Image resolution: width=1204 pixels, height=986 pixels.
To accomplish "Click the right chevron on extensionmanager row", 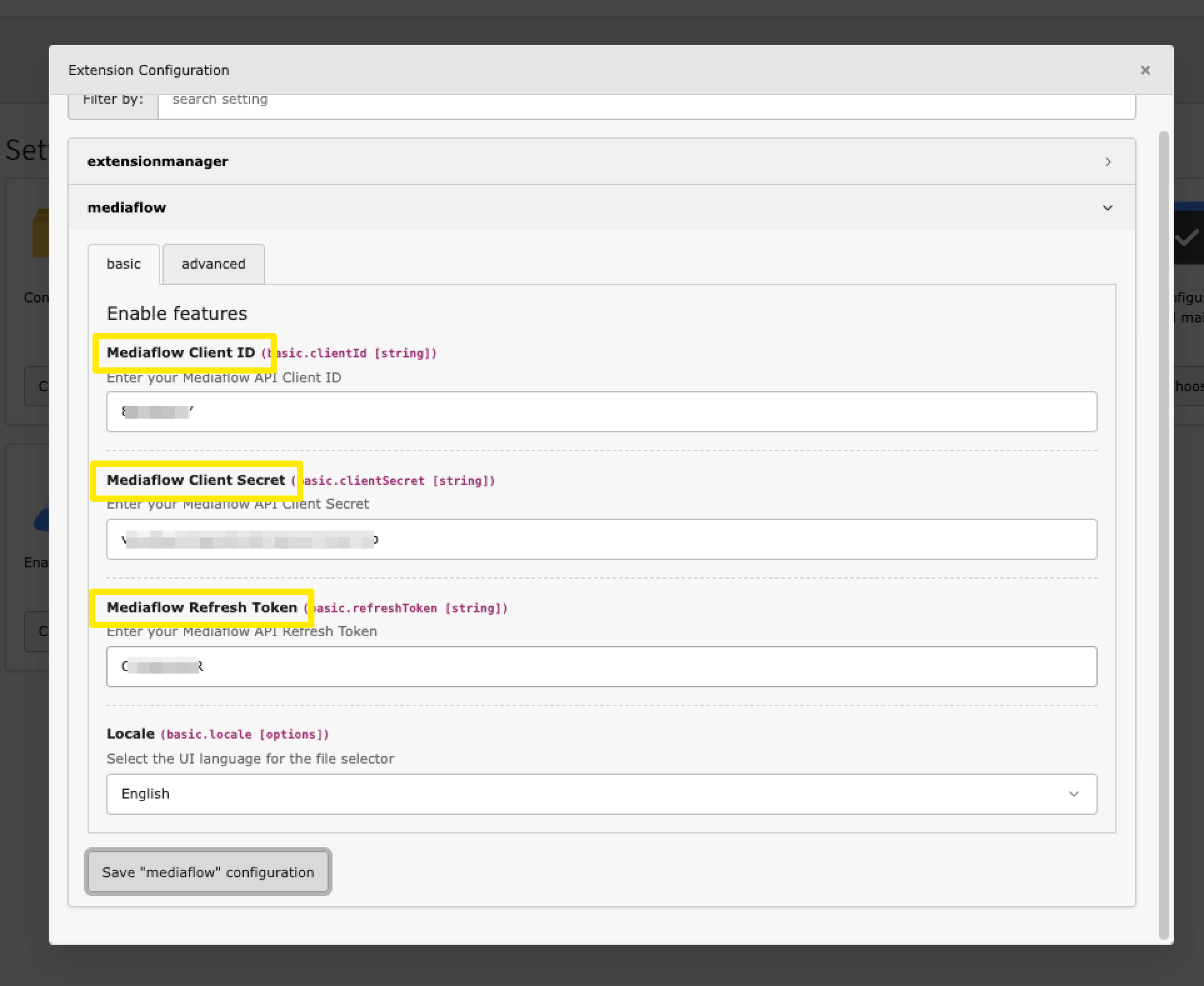I will pos(1108,162).
